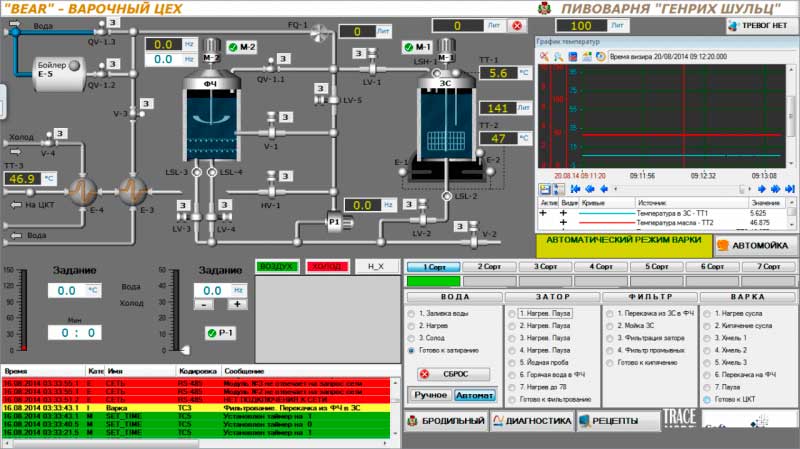800x449 pixels.
Task: Click the temperature setpoint vertical slider
Action: click(x=23, y=310)
